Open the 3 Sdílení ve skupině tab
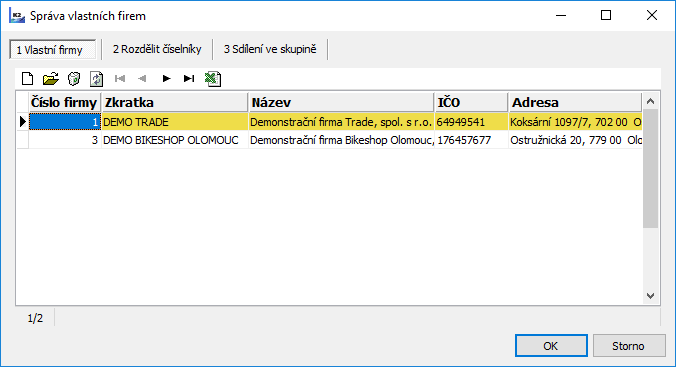This screenshot has width=676, height=367. pos(270,49)
